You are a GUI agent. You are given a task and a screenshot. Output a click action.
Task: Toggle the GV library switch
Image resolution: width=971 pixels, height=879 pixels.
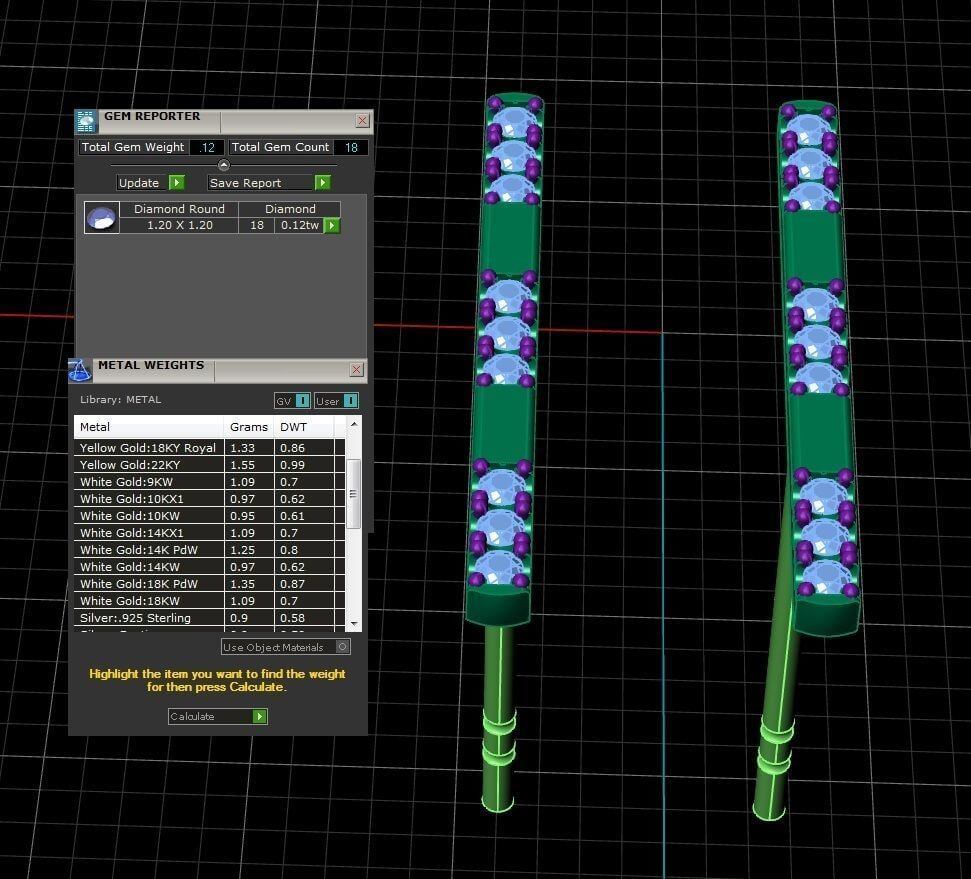pyautogui.click(x=302, y=401)
